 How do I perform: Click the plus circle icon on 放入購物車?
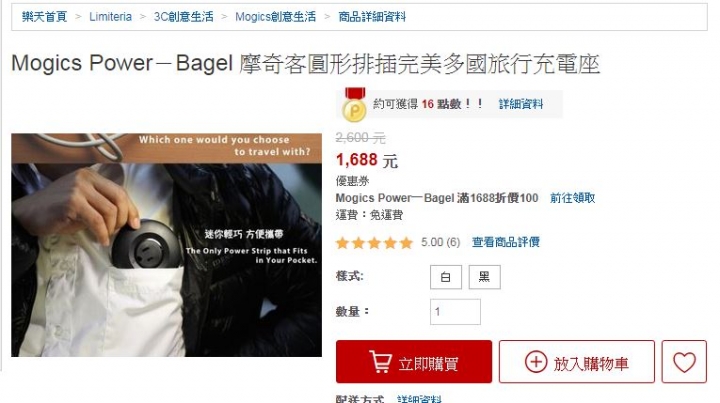click(536, 362)
